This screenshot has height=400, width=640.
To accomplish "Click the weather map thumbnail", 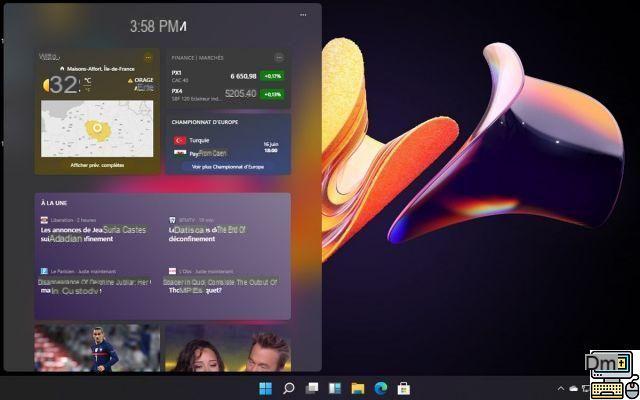I will (97, 129).
